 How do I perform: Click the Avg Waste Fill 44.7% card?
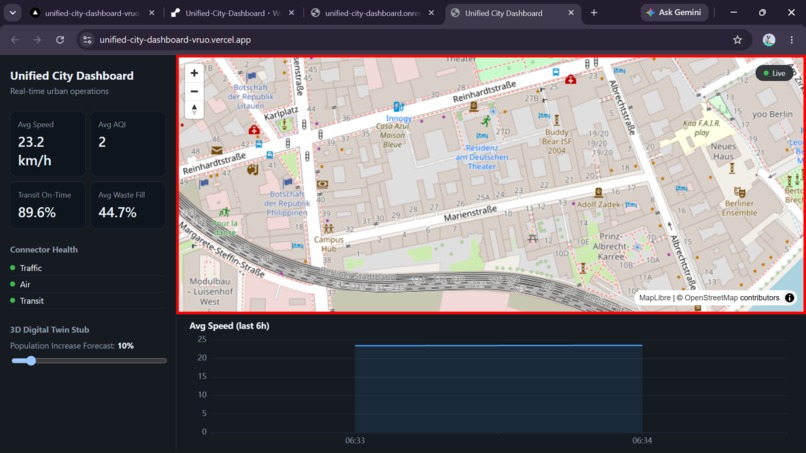[x=128, y=205]
